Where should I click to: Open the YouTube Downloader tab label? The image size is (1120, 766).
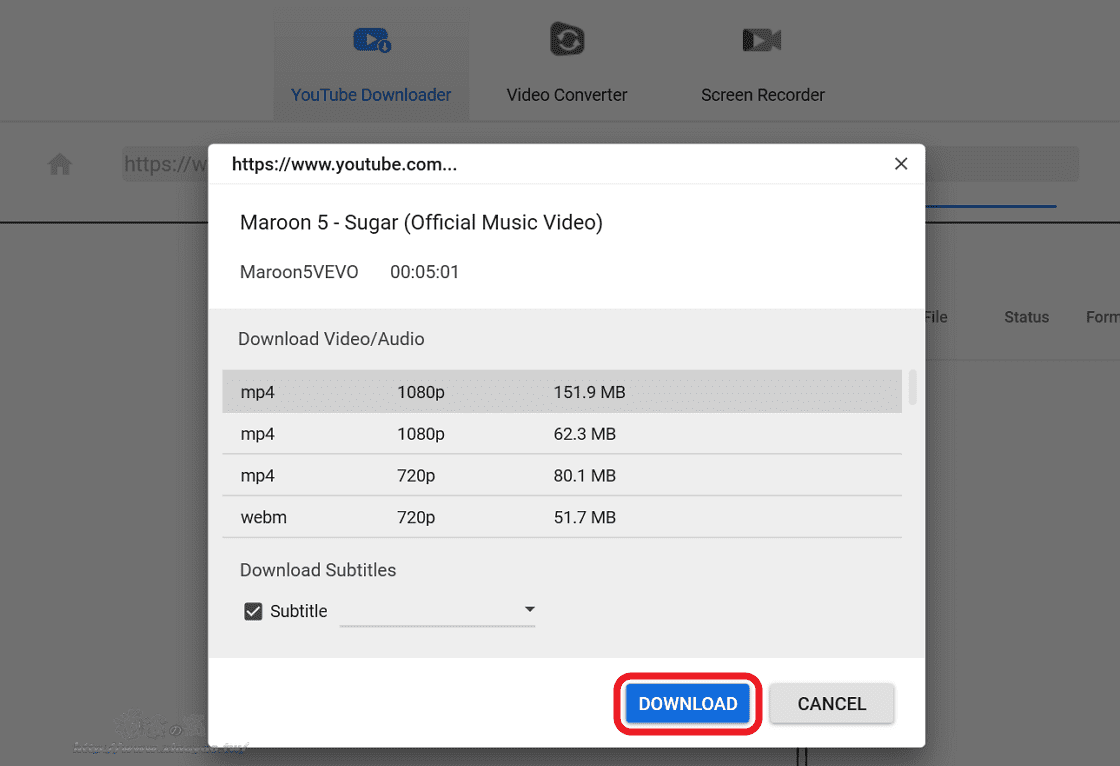[371, 95]
